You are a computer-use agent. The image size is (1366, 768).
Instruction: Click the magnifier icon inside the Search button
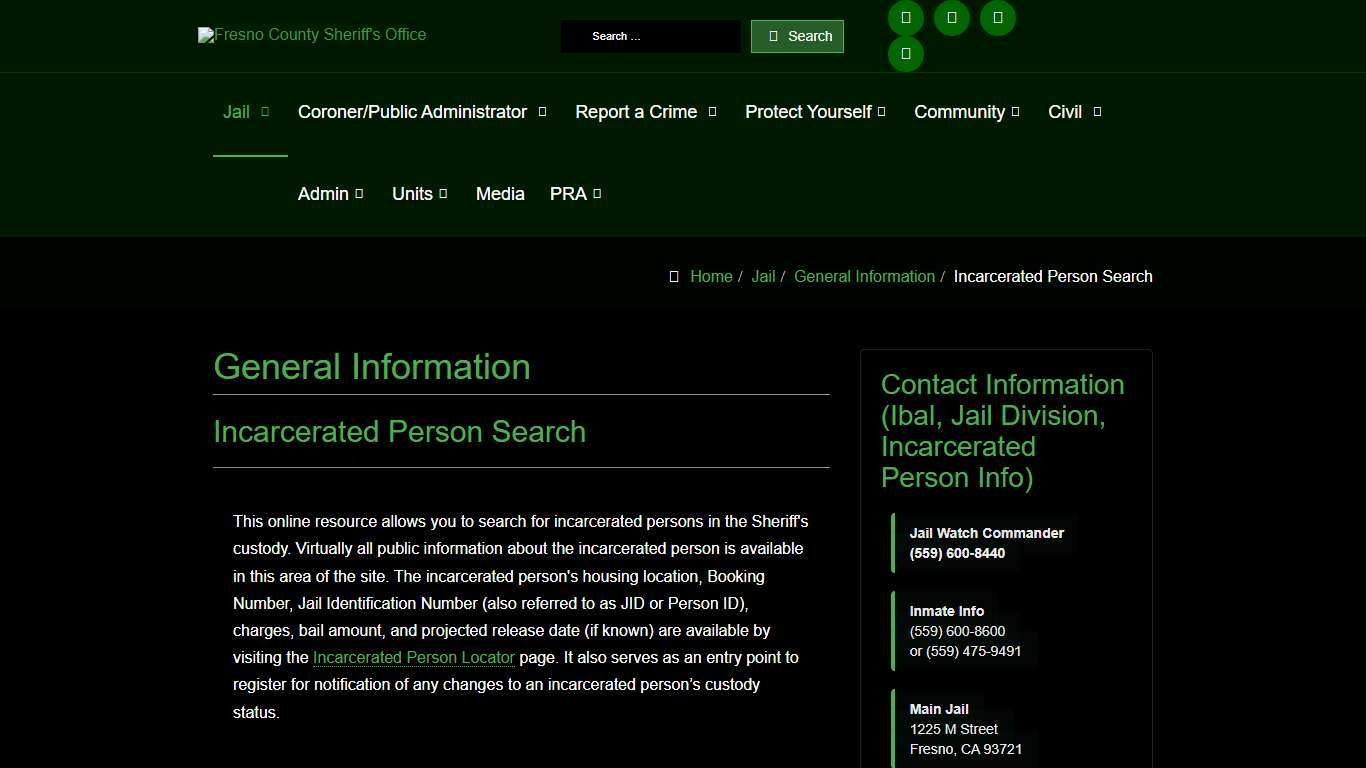(x=772, y=36)
